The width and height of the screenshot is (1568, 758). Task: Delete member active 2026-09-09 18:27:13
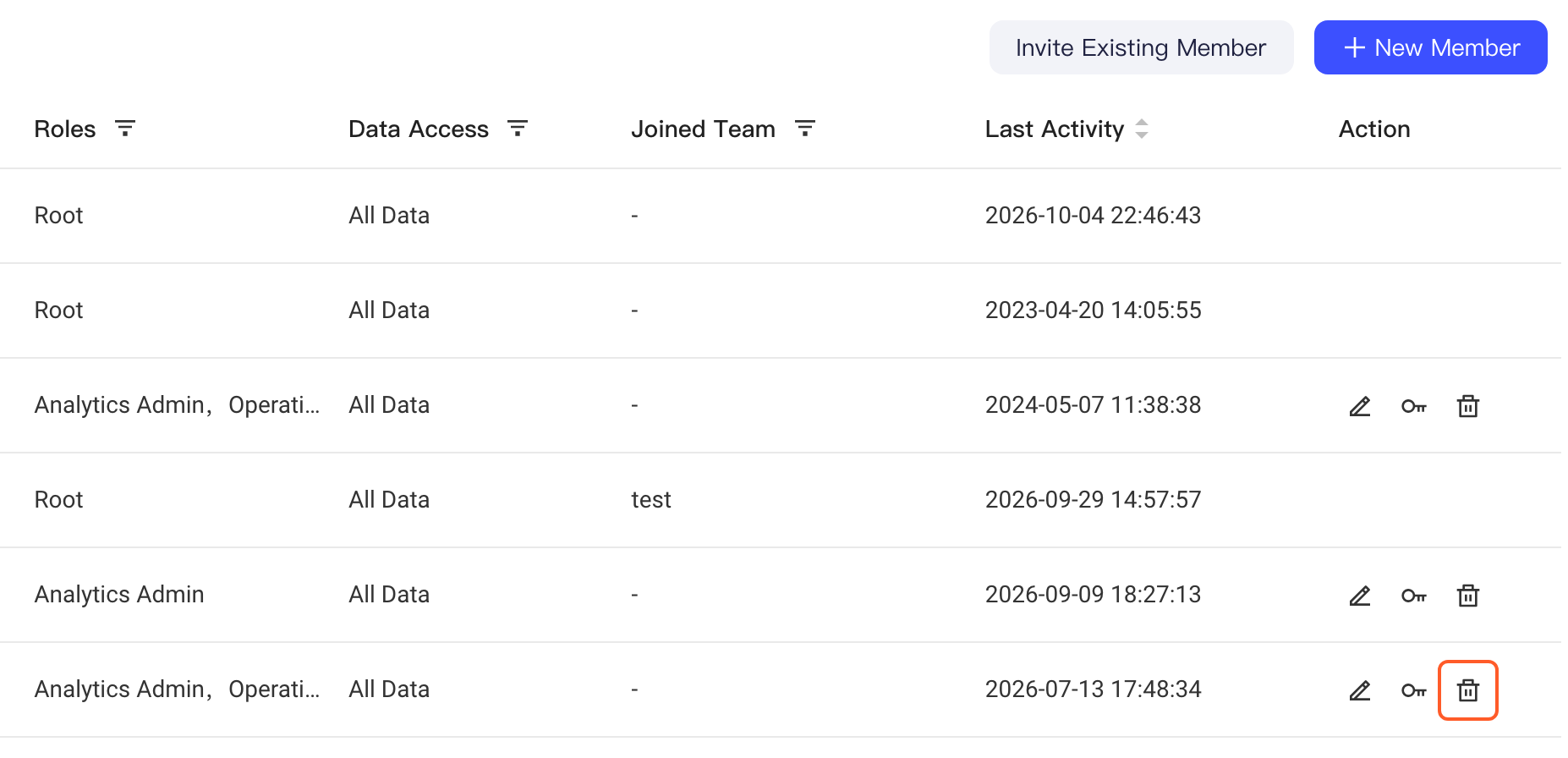(x=1468, y=596)
